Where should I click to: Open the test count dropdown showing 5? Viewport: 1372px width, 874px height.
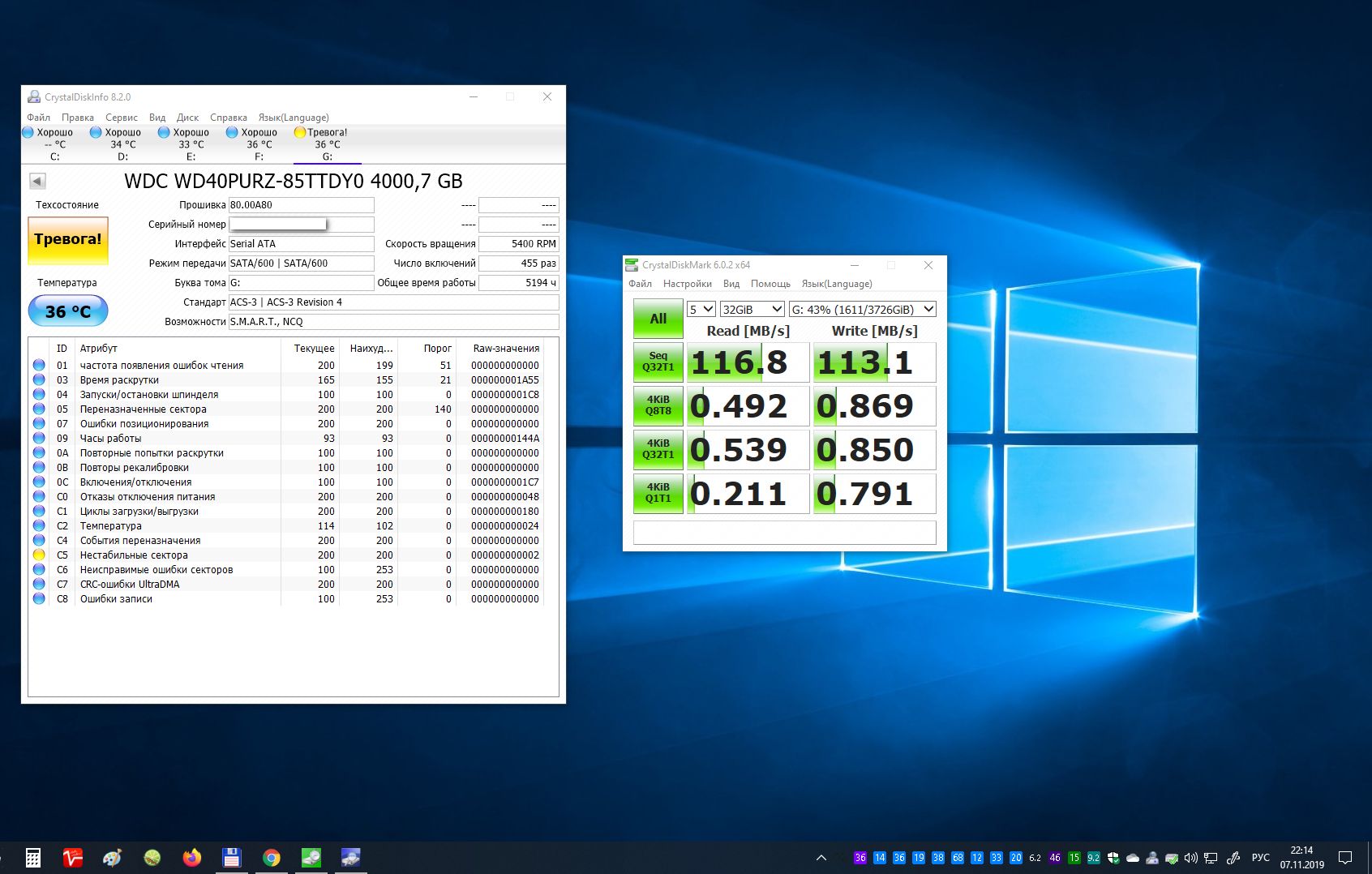coord(701,309)
